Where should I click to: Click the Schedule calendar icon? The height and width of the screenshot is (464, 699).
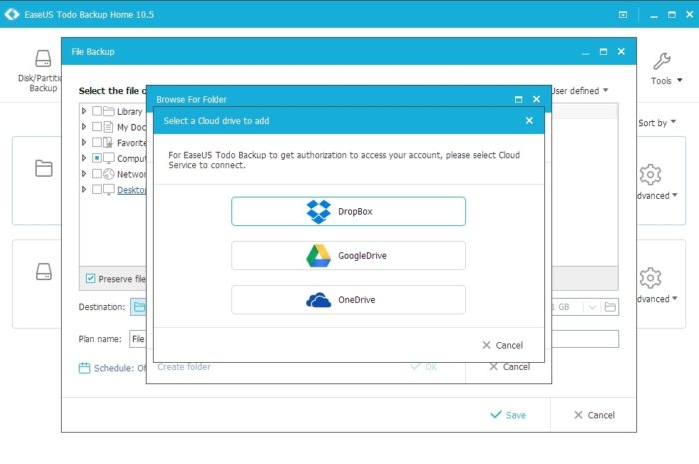[x=84, y=368]
